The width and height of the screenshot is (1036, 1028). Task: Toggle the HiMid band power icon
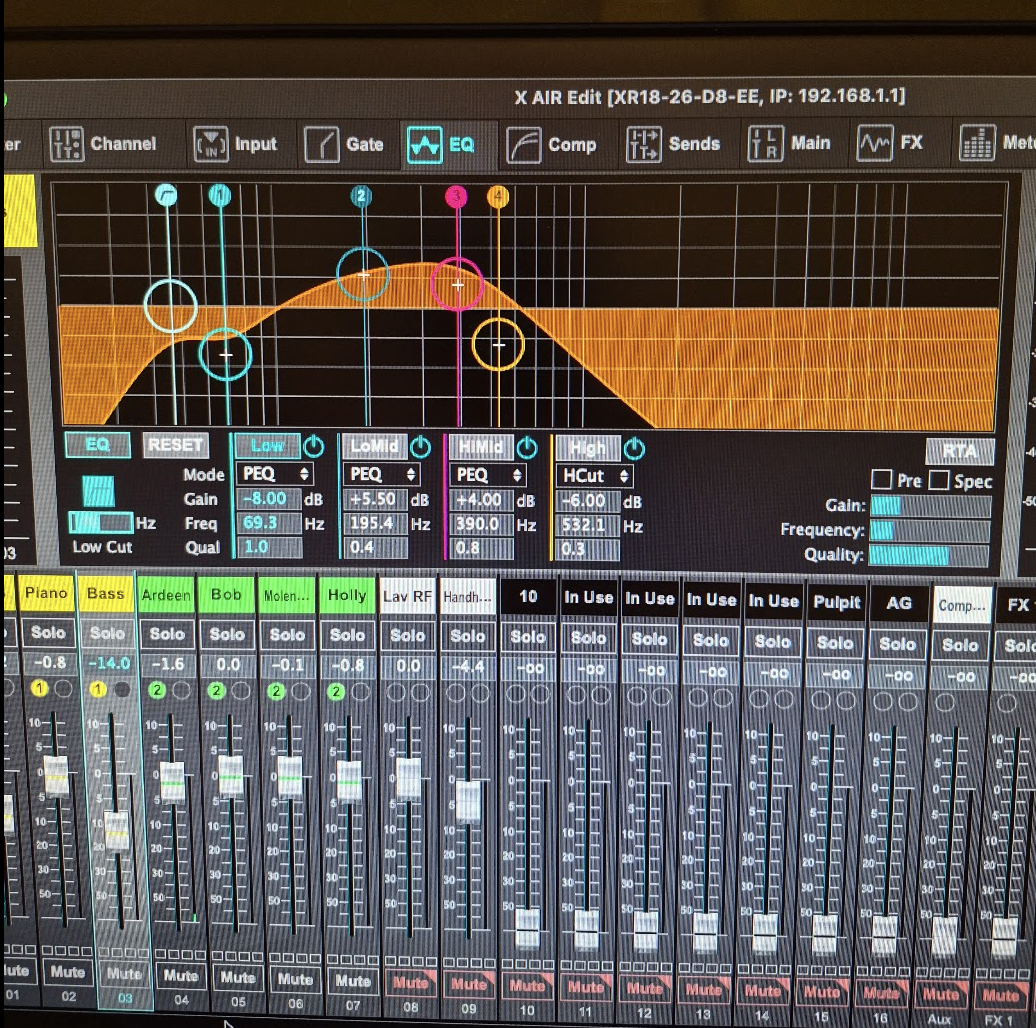click(527, 448)
